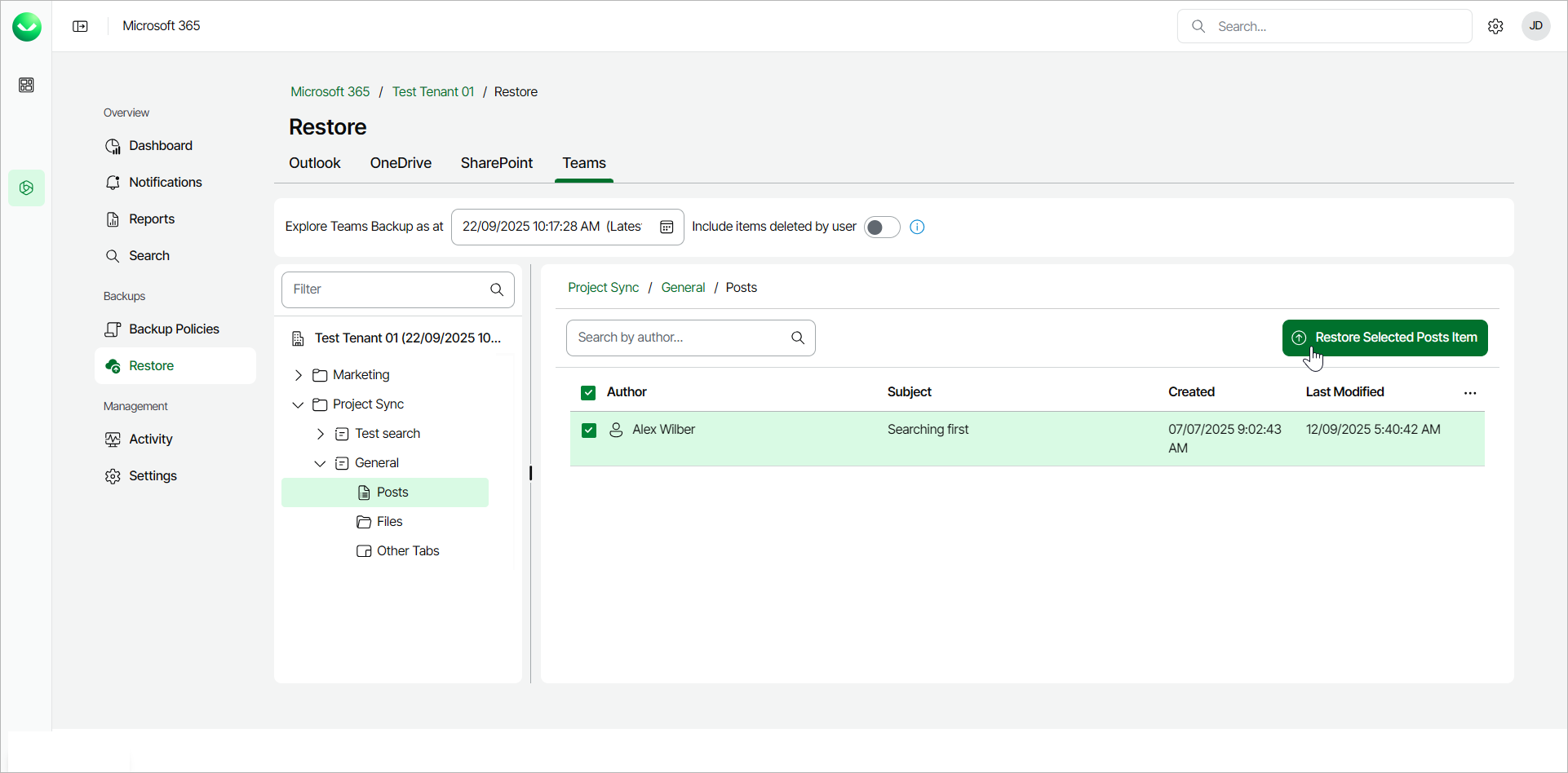Open the JD user avatar menu

[1535, 26]
